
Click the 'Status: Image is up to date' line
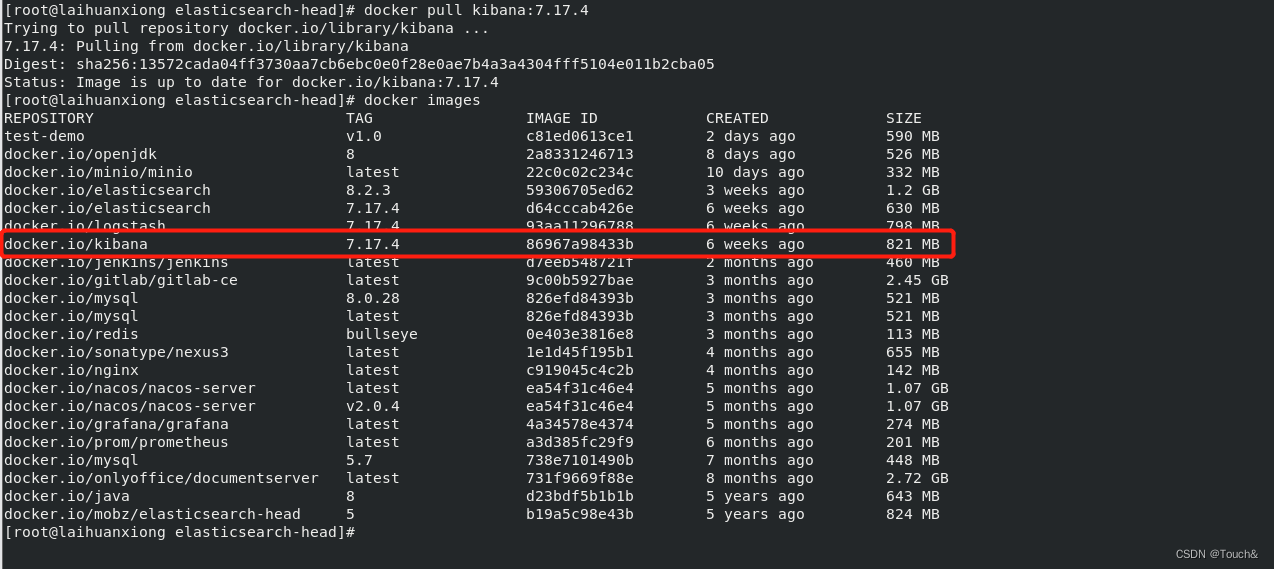point(251,82)
